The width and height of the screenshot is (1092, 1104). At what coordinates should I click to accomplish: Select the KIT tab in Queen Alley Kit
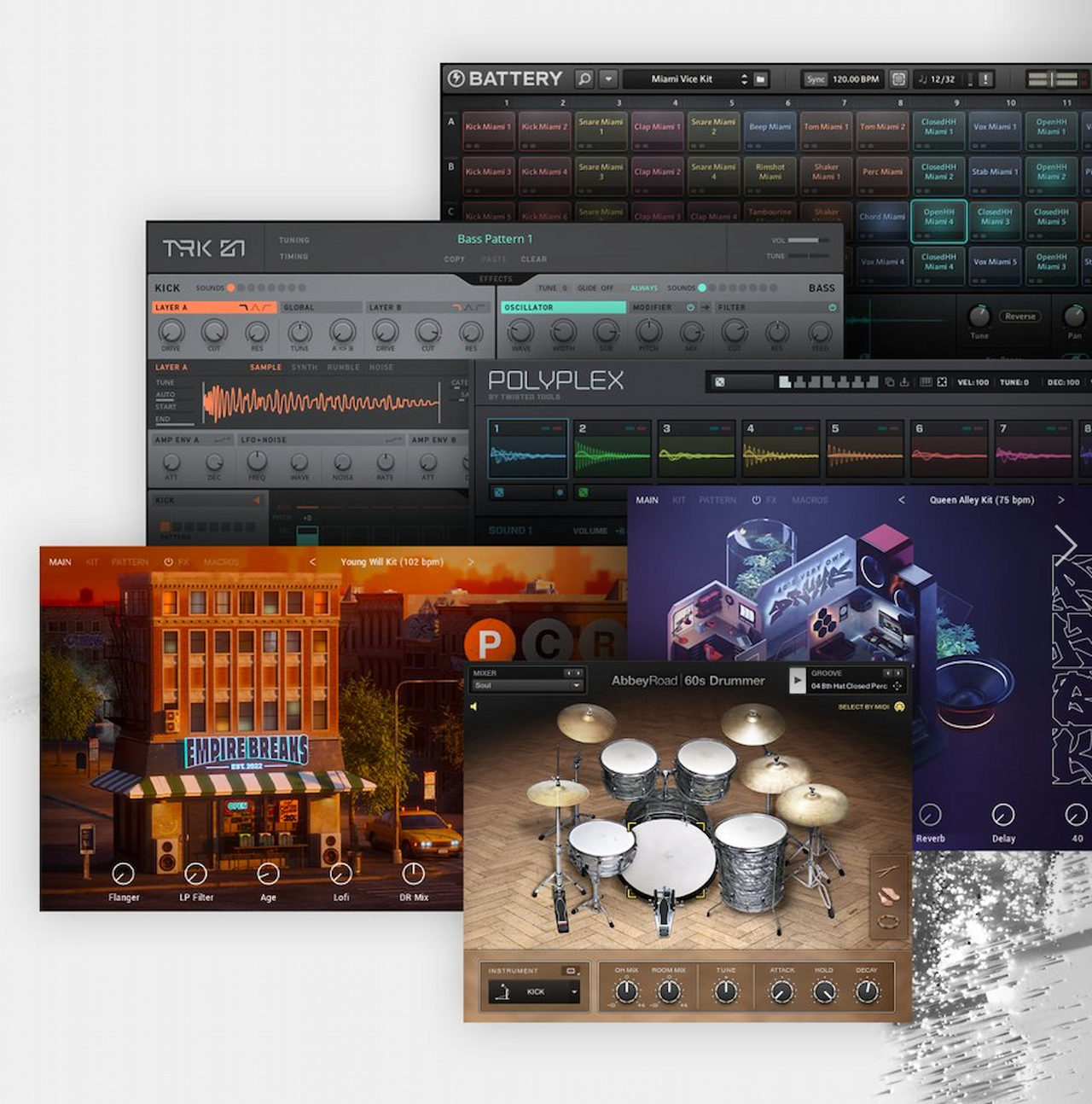[x=677, y=500]
